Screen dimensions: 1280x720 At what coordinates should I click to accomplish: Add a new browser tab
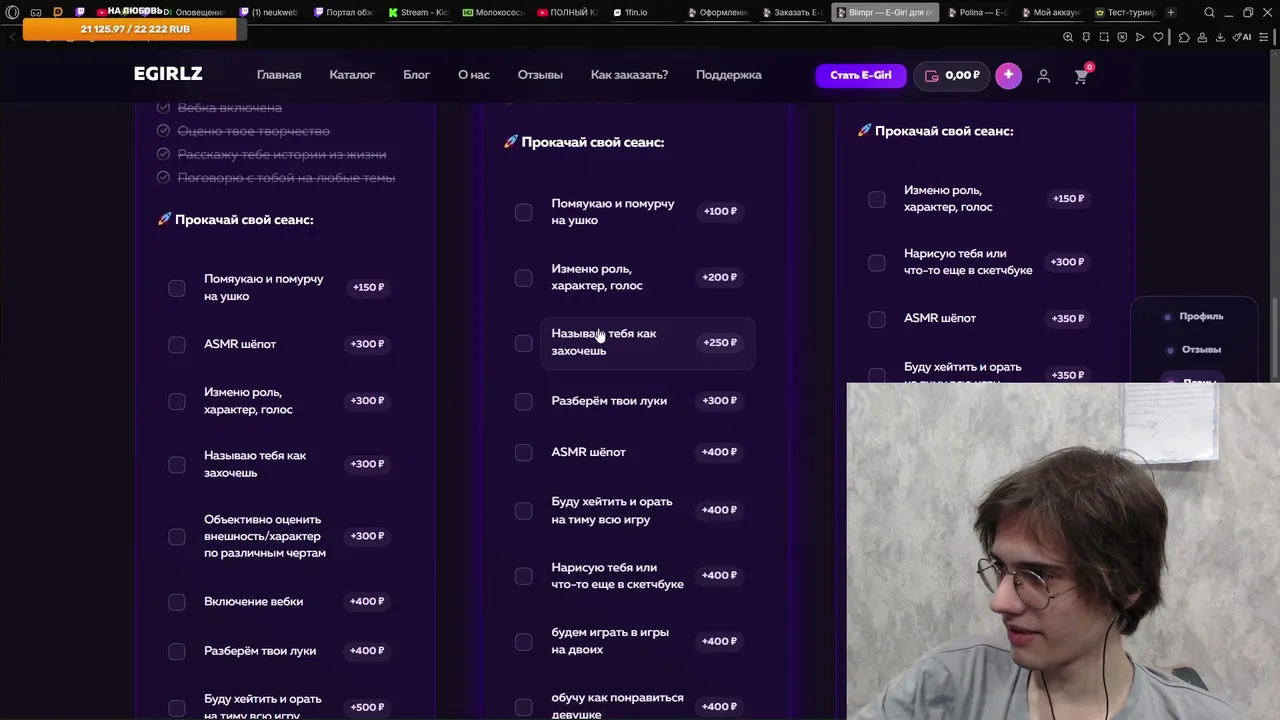coord(1171,13)
